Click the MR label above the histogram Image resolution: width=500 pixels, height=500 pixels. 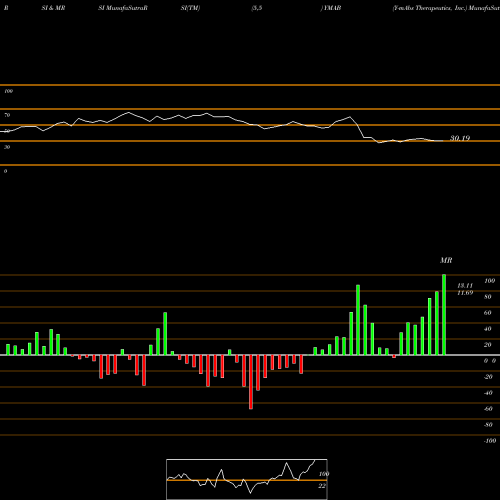(x=446, y=260)
